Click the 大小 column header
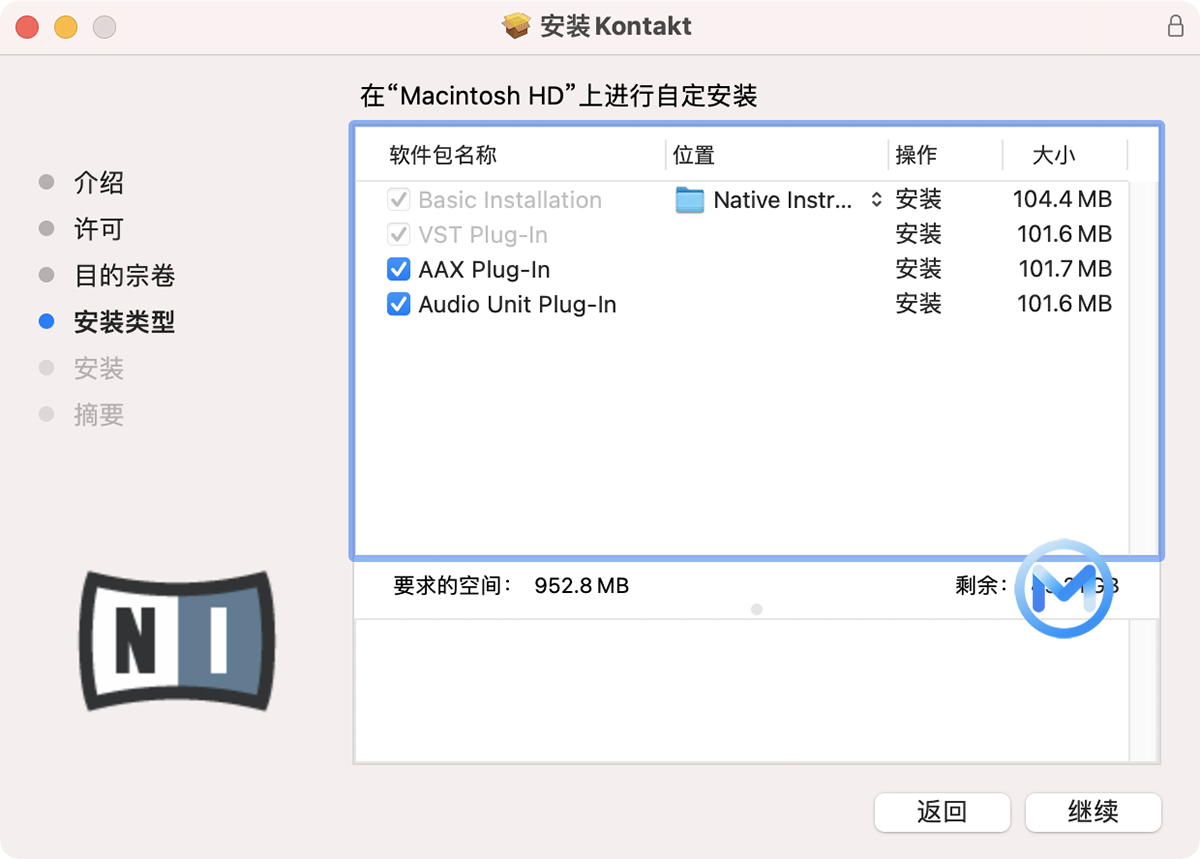Image resolution: width=1200 pixels, height=859 pixels. click(x=1054, y=155)
